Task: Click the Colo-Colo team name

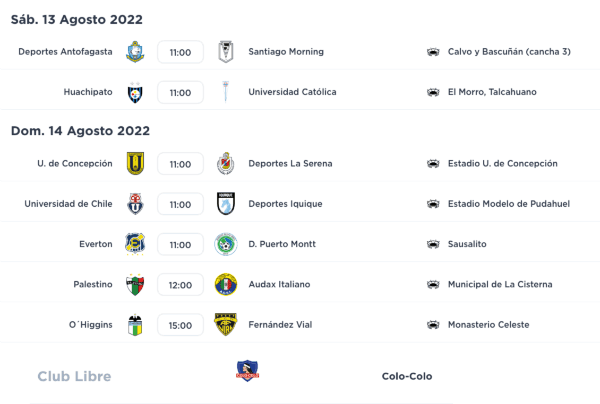Action: (407, 377)
